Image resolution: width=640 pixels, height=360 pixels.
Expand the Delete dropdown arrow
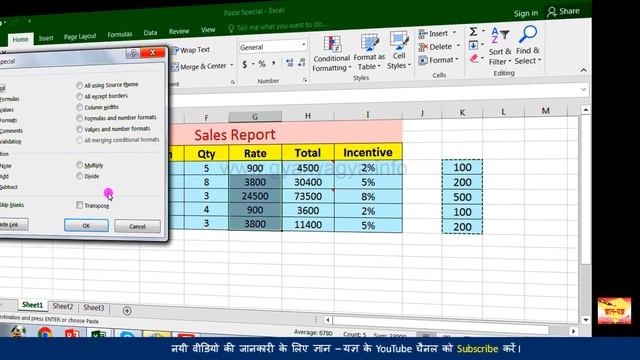point(458,46)
